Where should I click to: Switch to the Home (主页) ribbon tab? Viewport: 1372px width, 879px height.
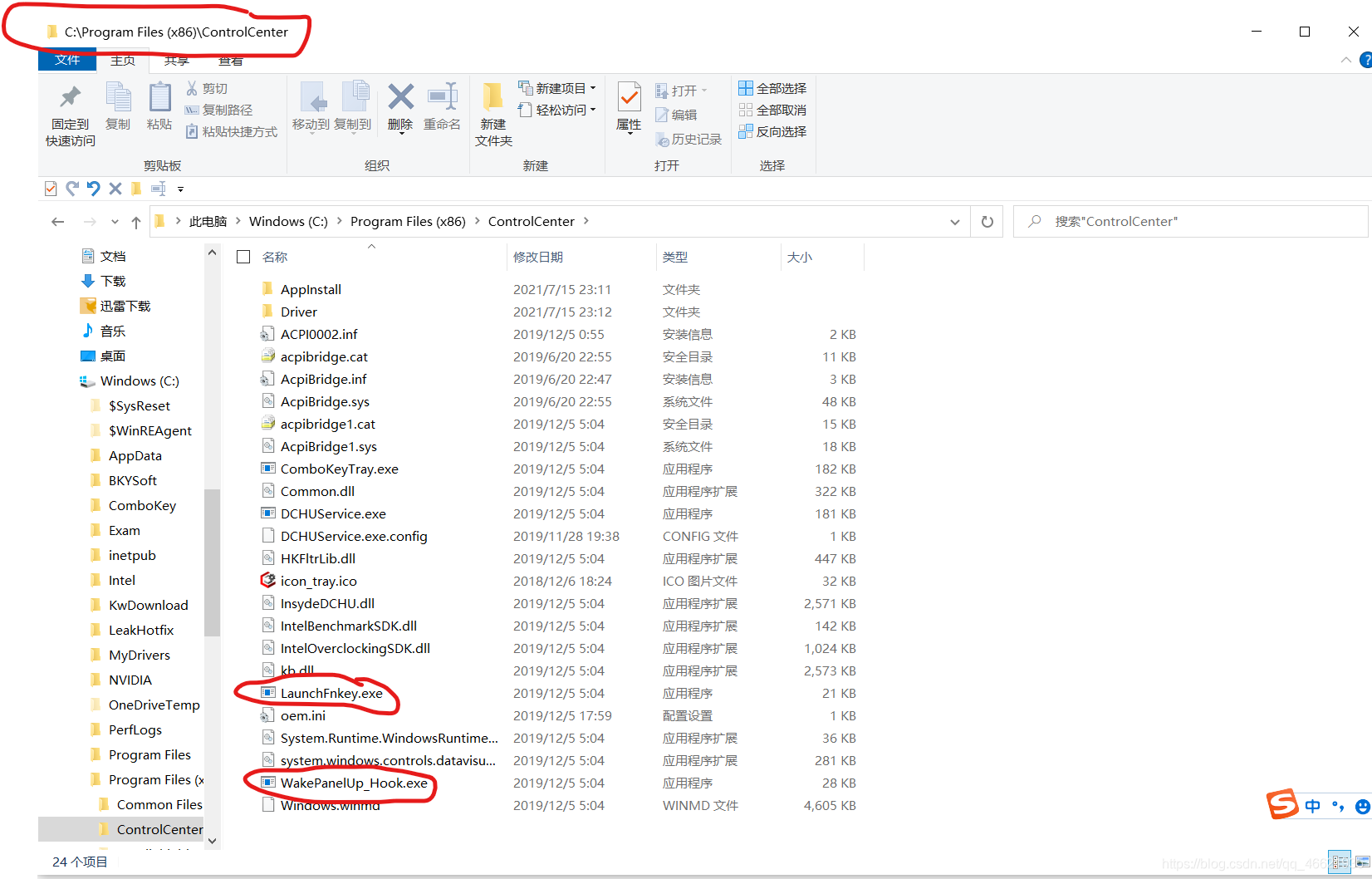point(123,61)
